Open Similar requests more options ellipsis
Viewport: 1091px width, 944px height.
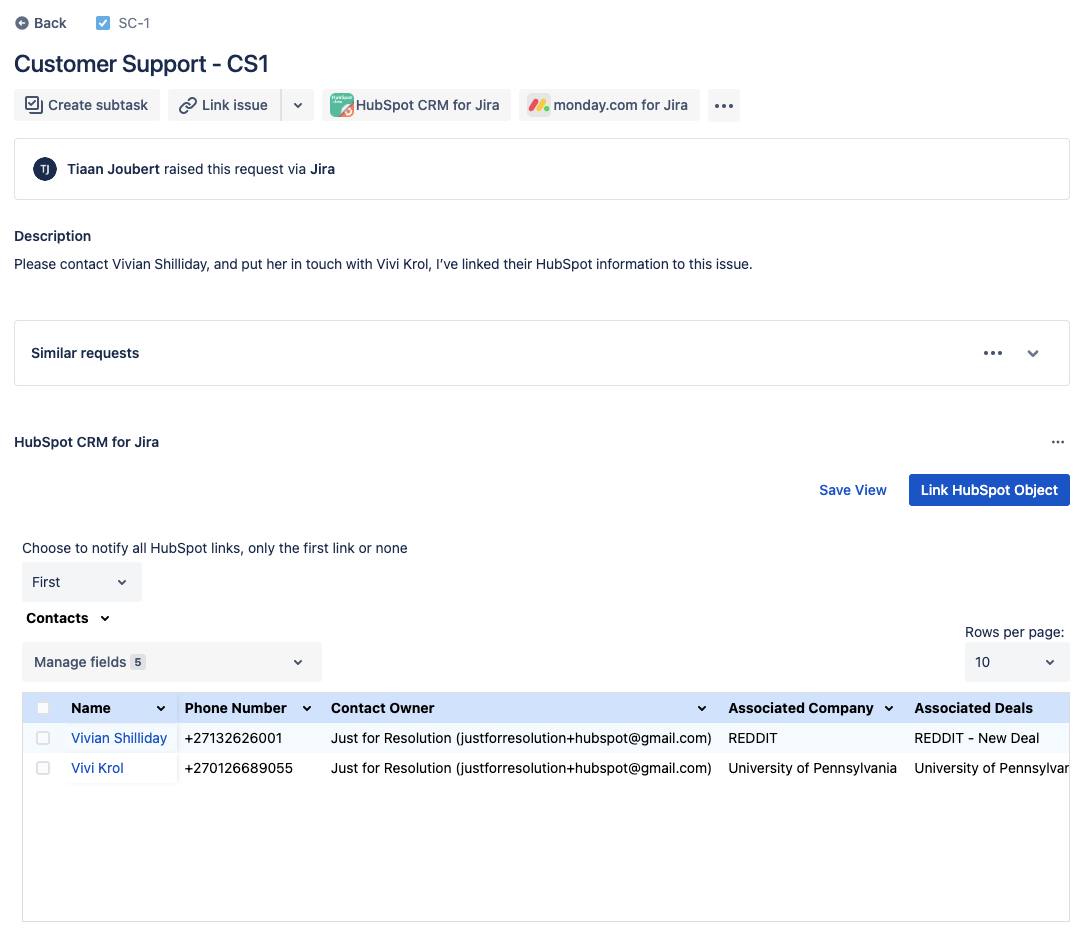pos(993,353)
